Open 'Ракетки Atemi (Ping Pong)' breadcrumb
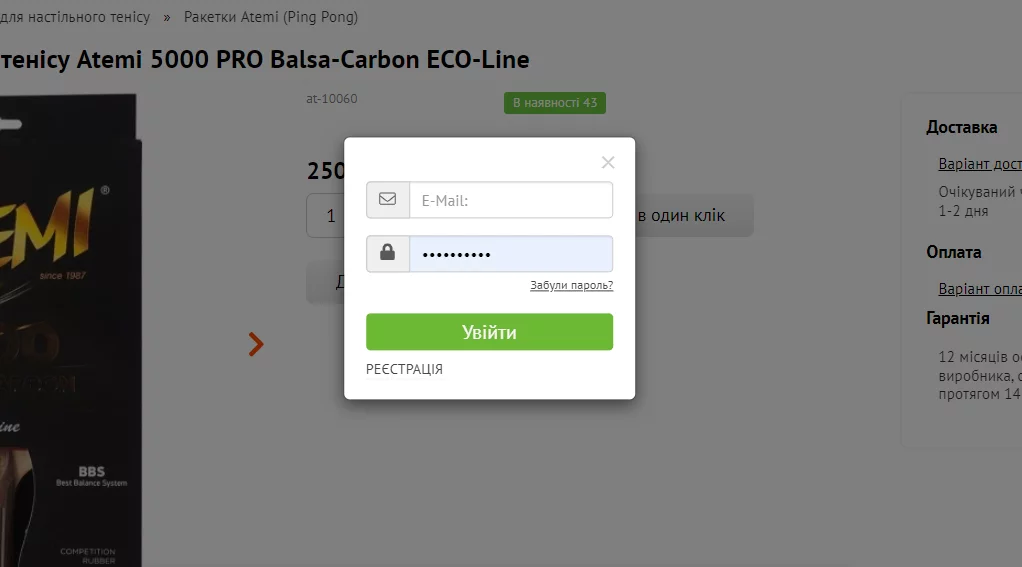This screenshot has width=1022, height=567. pyautogui.click(x=271, y=17)
